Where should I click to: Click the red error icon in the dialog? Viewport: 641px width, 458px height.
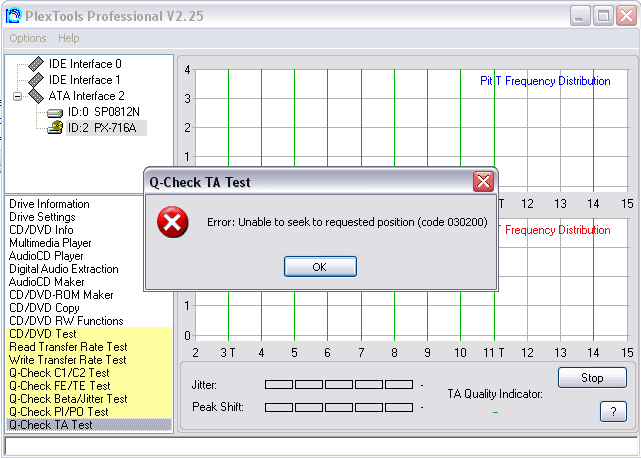(173, 222)
